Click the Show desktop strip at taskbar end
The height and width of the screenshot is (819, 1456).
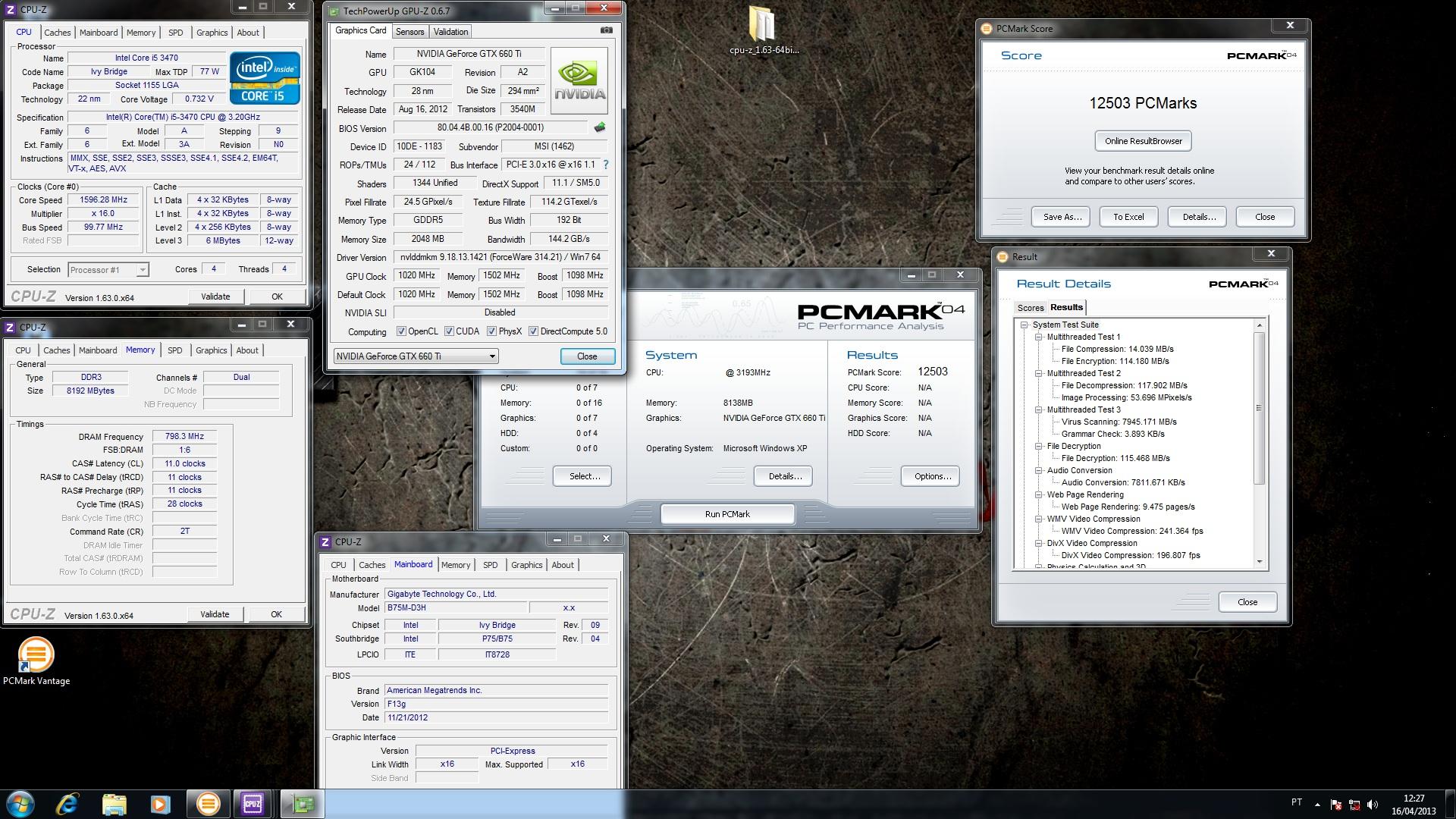click(x=1451, y=804)
